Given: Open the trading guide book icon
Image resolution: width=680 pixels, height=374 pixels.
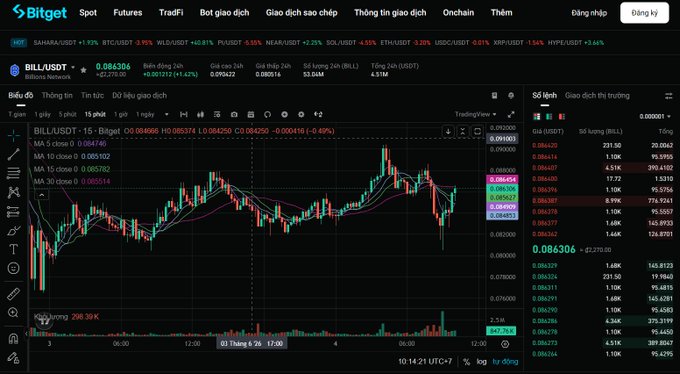Looking at the screenshot, I should click(494, 95).
